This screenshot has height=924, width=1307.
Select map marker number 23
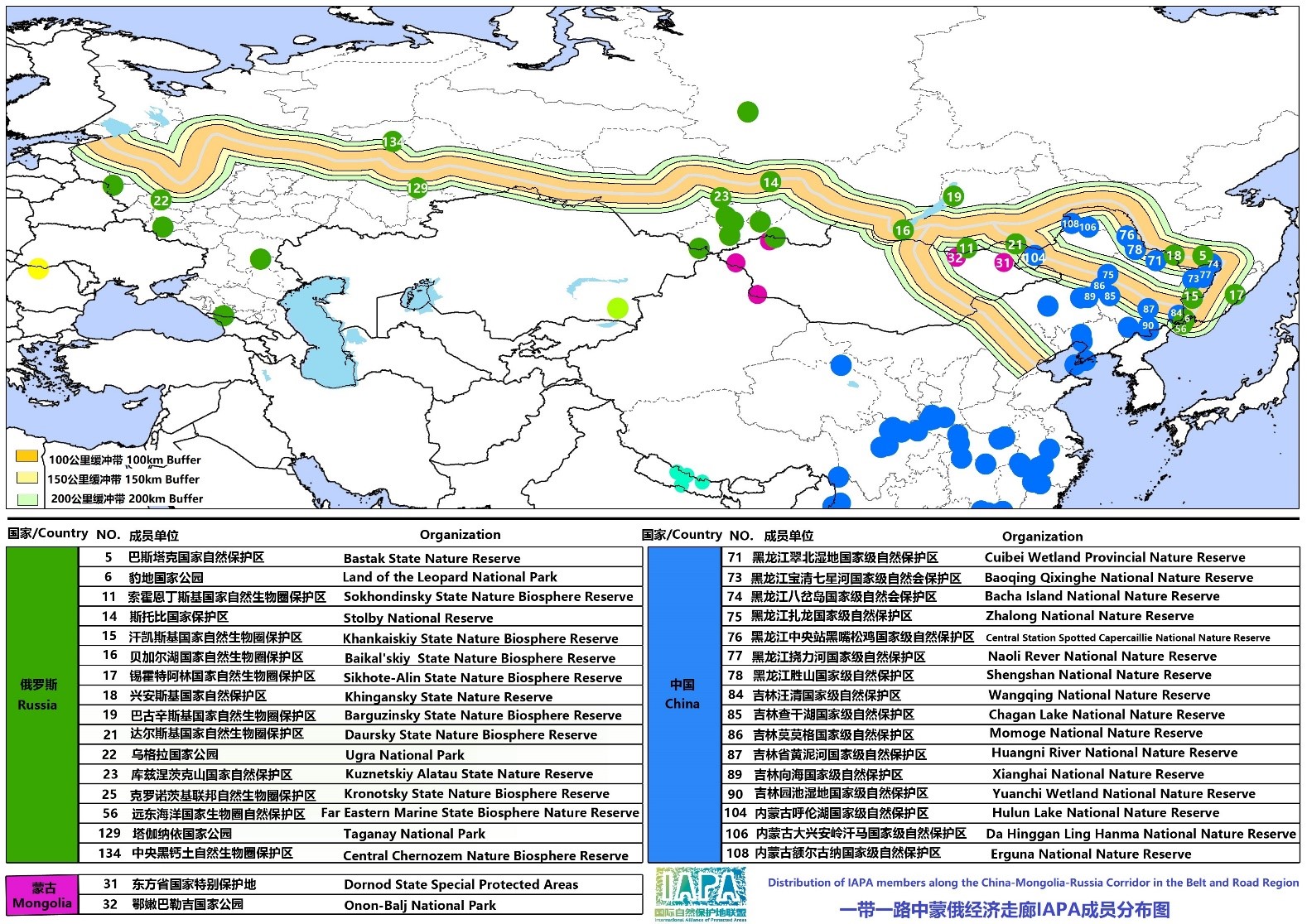(721, 196)
